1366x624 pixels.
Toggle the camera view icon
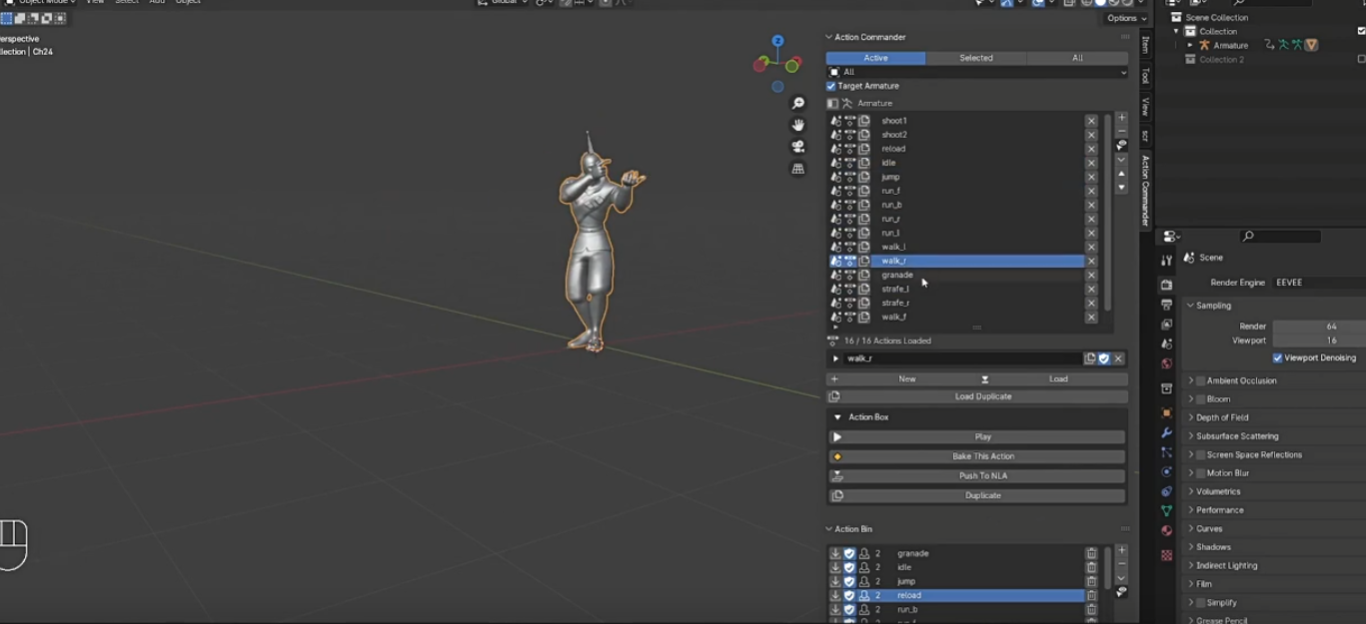[x=798, y=147]
